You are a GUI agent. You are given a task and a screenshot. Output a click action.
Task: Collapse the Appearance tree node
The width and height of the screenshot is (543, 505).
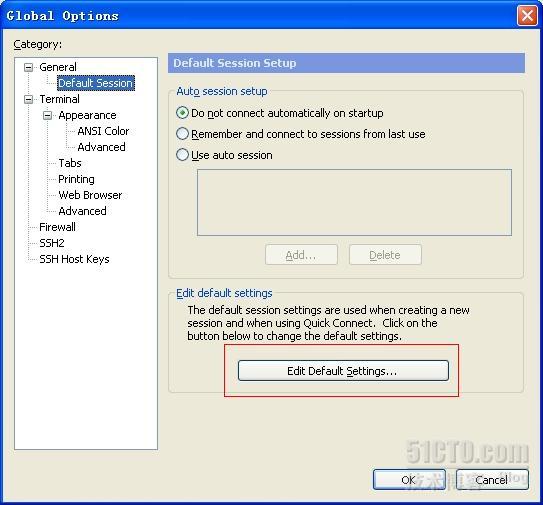click(x=47, y=115)
